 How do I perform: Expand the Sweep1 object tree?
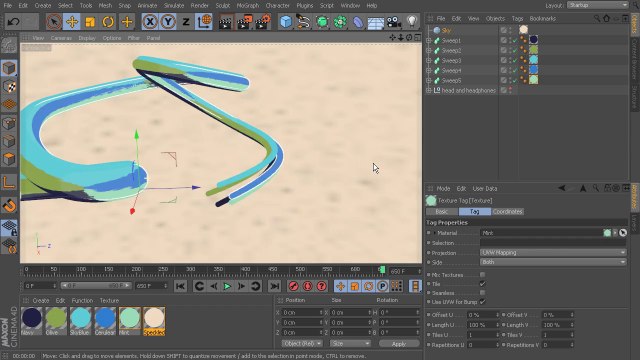(429, 40)
